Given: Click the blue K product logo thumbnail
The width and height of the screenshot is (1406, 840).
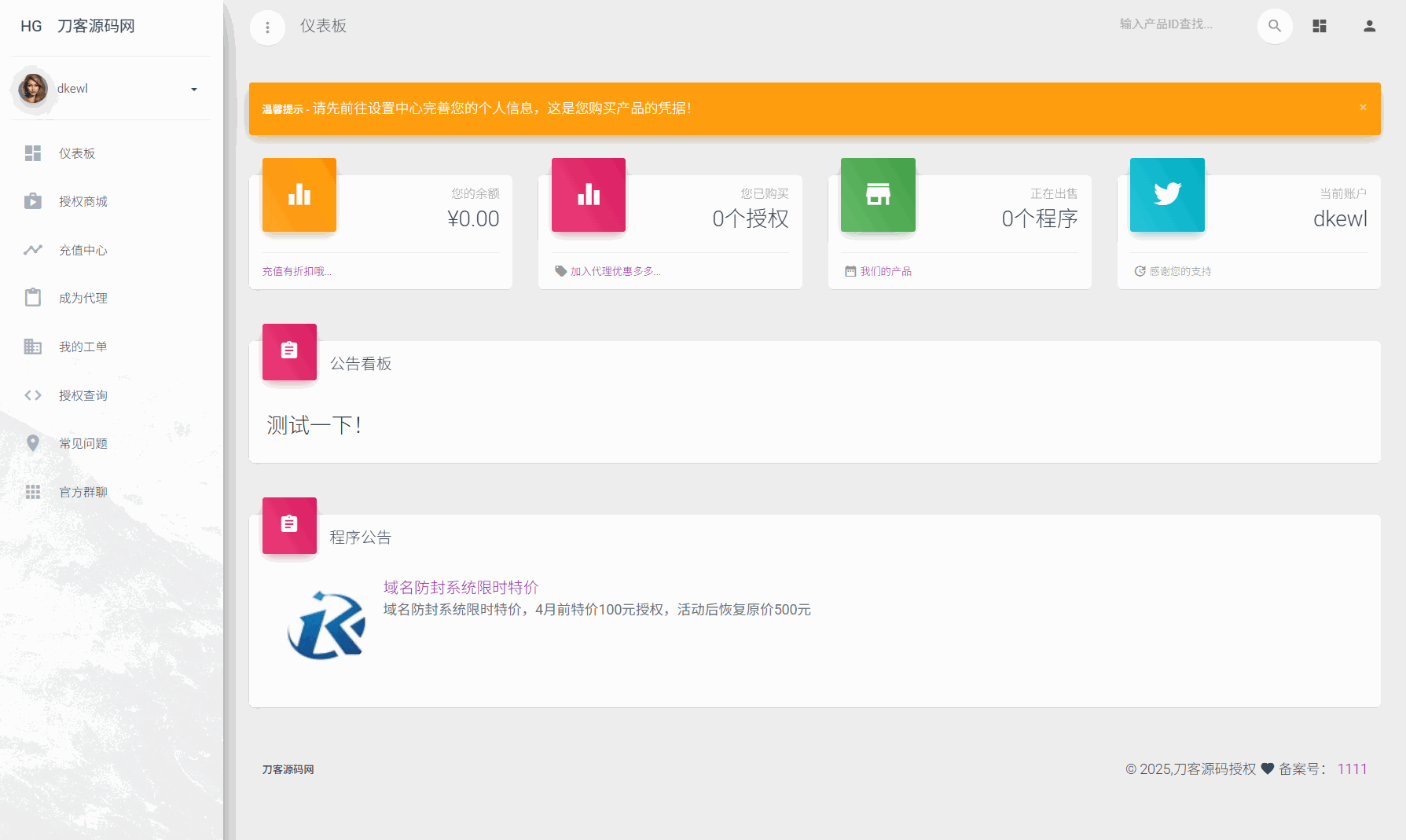Looking at the screenshot, I should pos(326,625).
